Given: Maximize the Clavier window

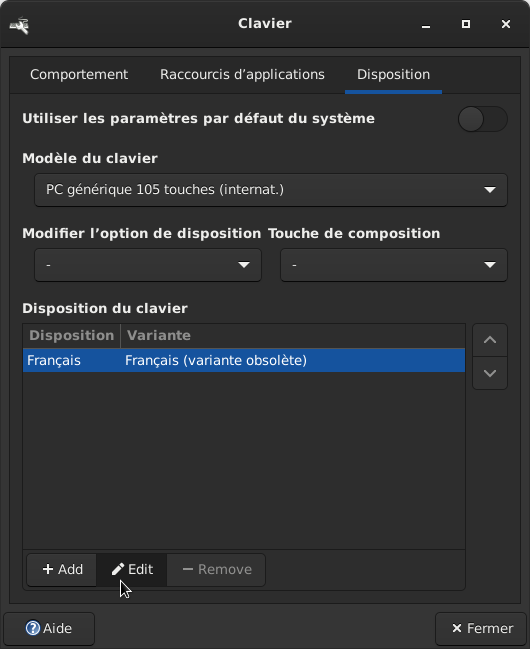Looking at the screenshot, I should (x=466, y=24).
